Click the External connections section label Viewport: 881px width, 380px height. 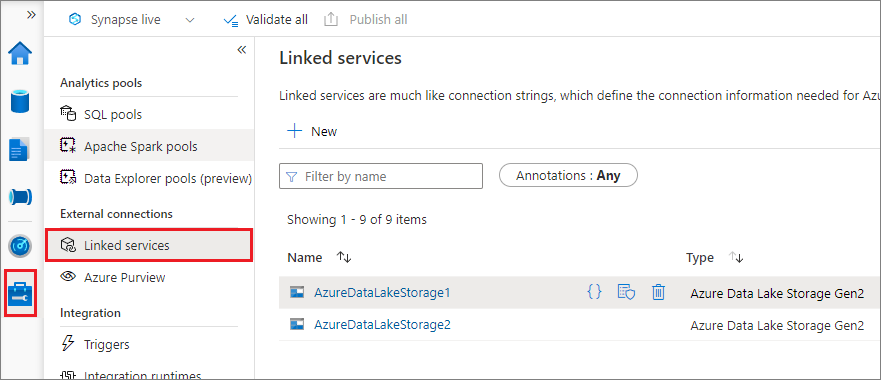116,214
